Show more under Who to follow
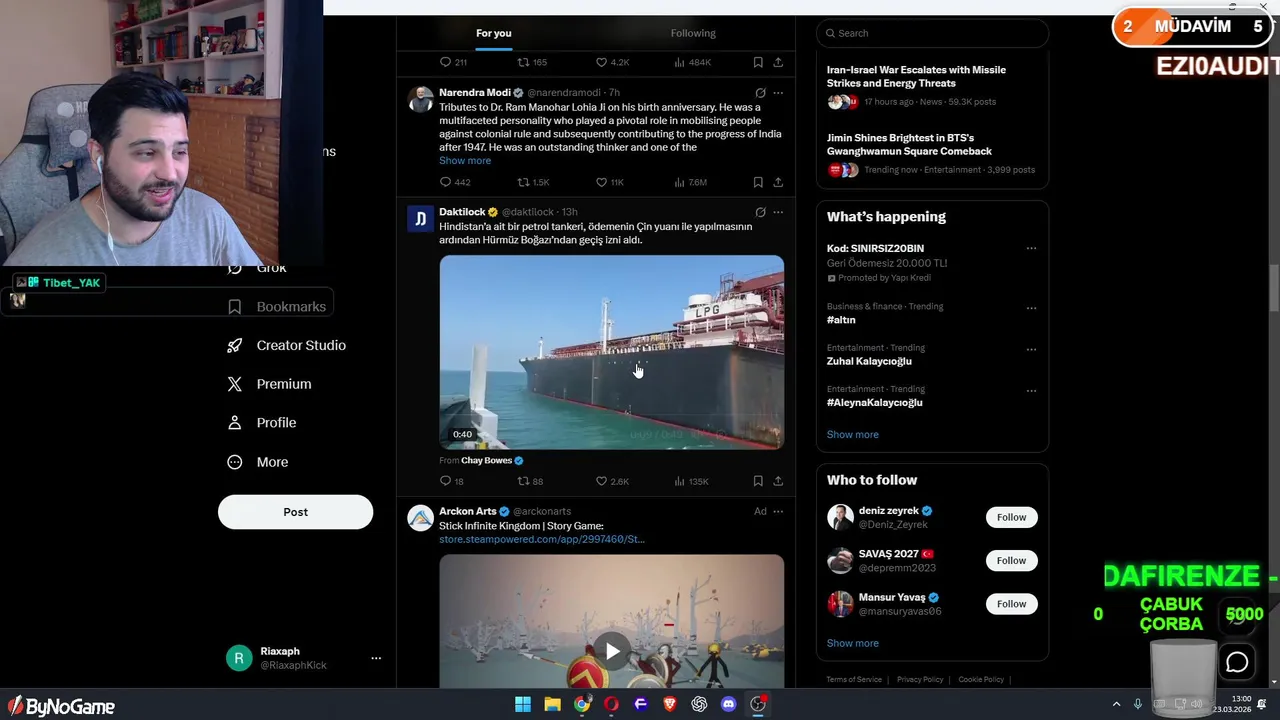 (853, 643)
